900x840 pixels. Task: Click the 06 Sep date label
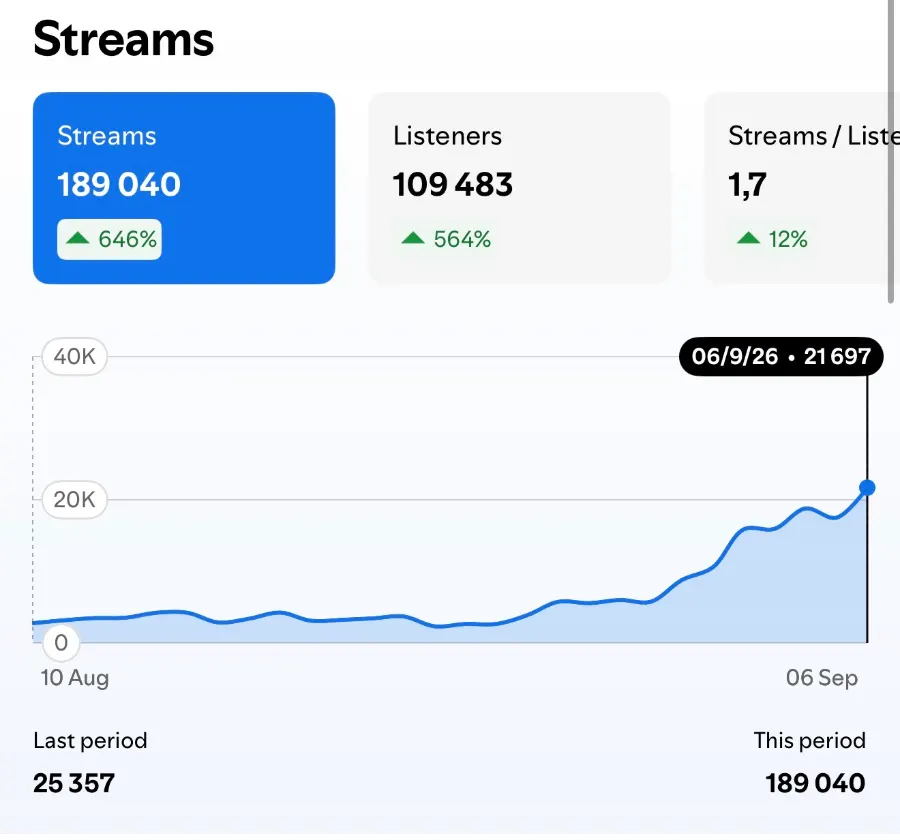pyautogui.click(x=821, y=678)
